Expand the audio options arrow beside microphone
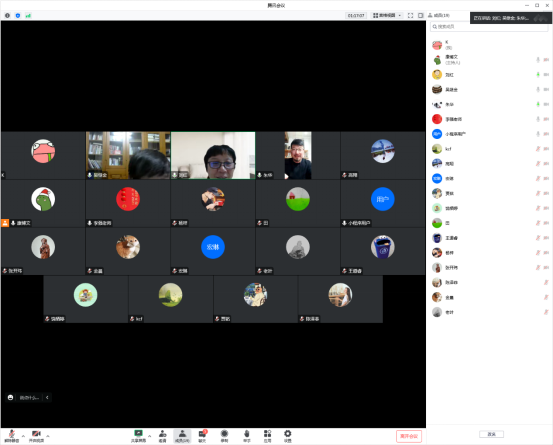 pyautogui.click(x=23, y=436)
